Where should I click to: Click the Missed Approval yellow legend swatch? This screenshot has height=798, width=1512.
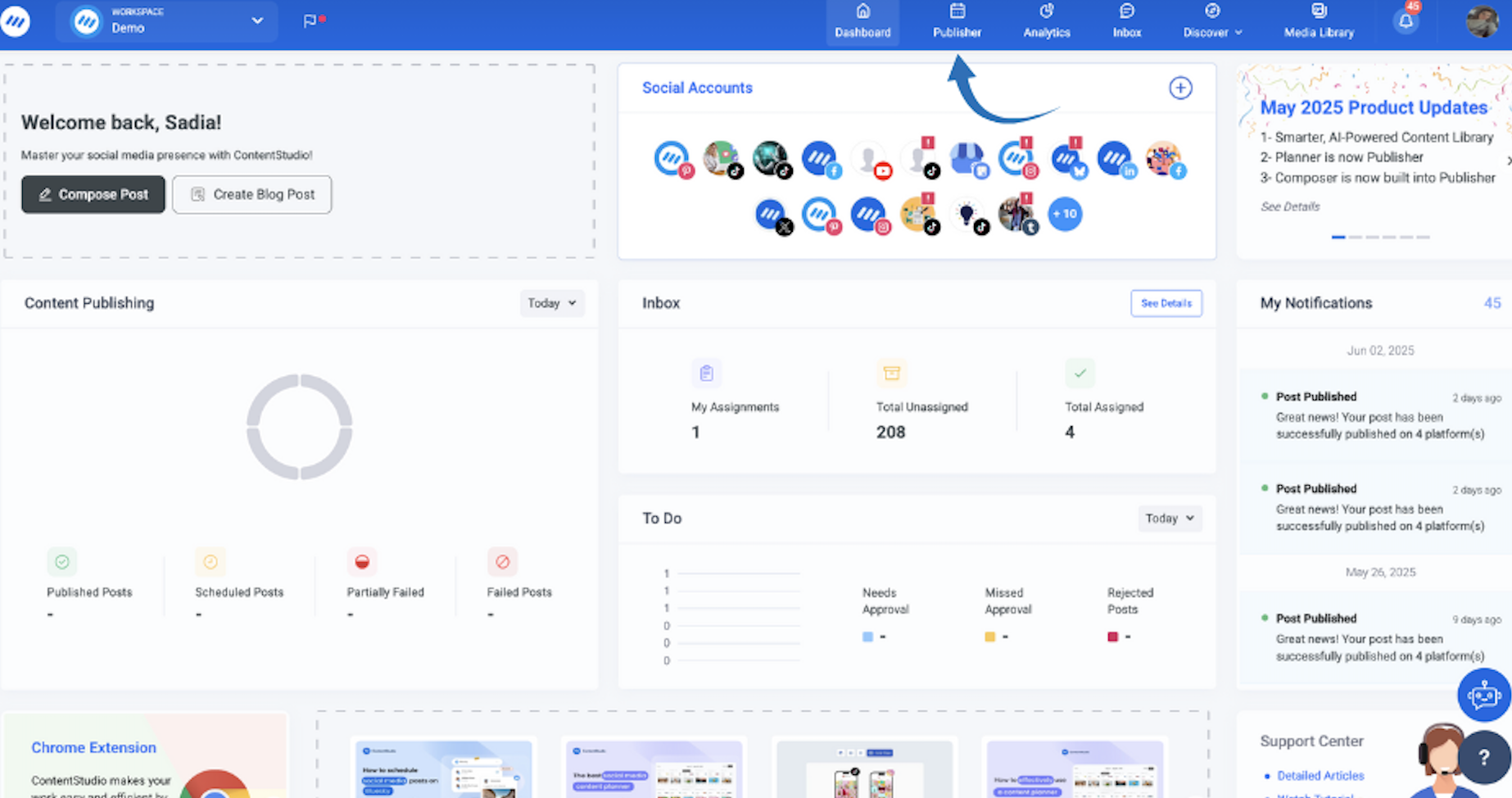(989, 637)
